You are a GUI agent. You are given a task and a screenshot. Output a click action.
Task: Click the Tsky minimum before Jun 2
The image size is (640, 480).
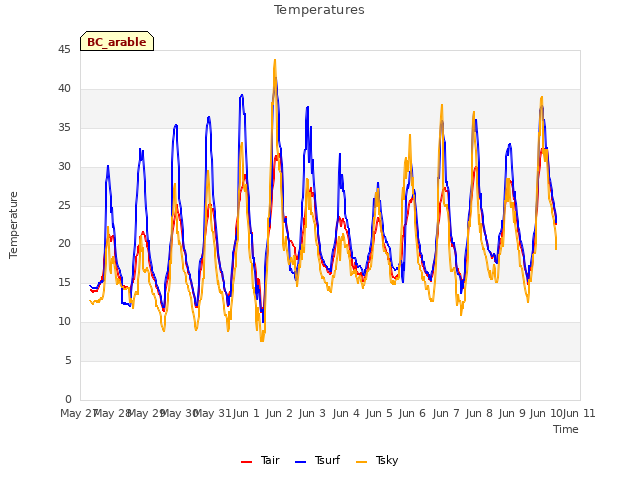(262, 340)
